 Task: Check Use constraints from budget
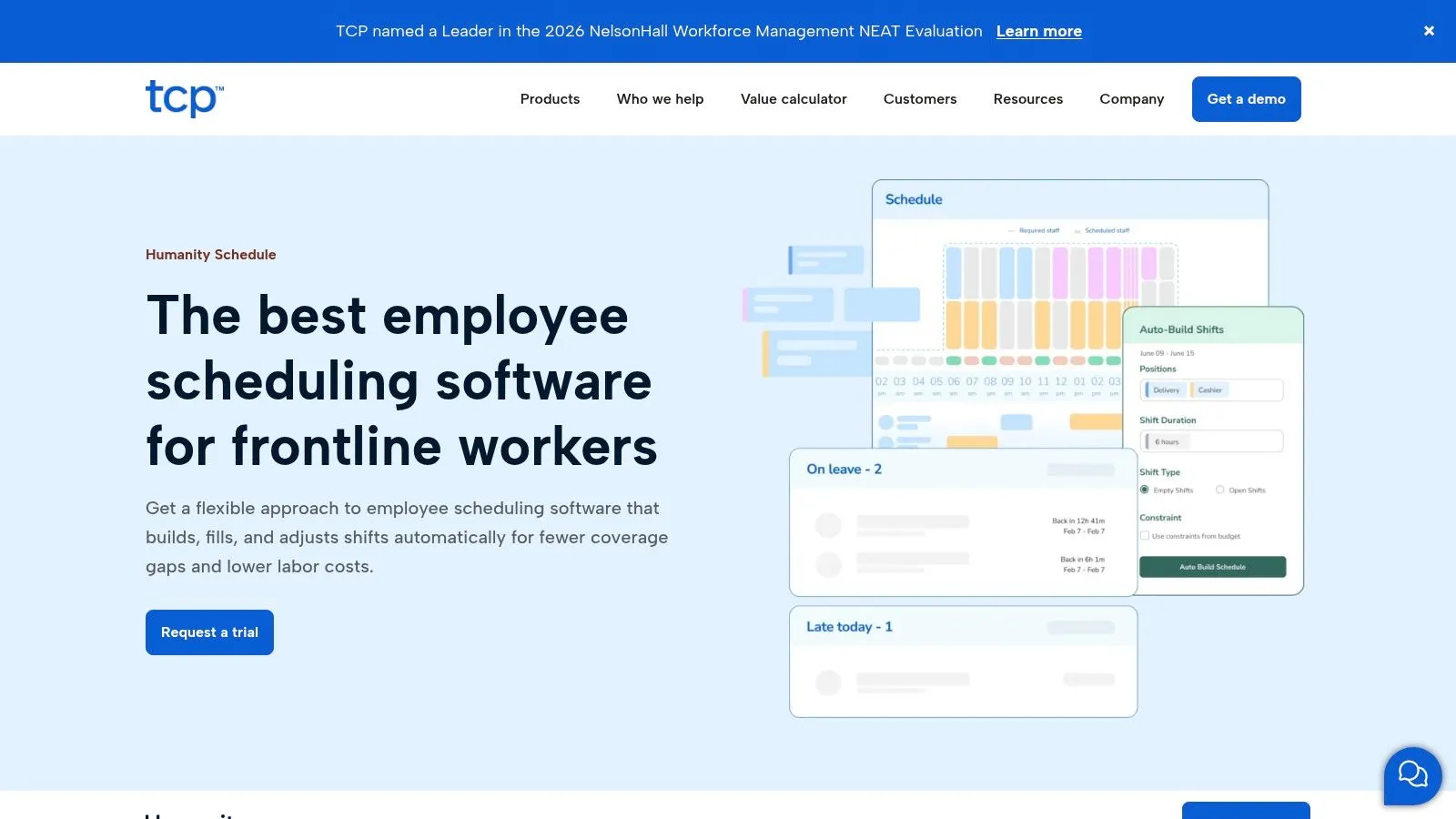pos(1145,536)
